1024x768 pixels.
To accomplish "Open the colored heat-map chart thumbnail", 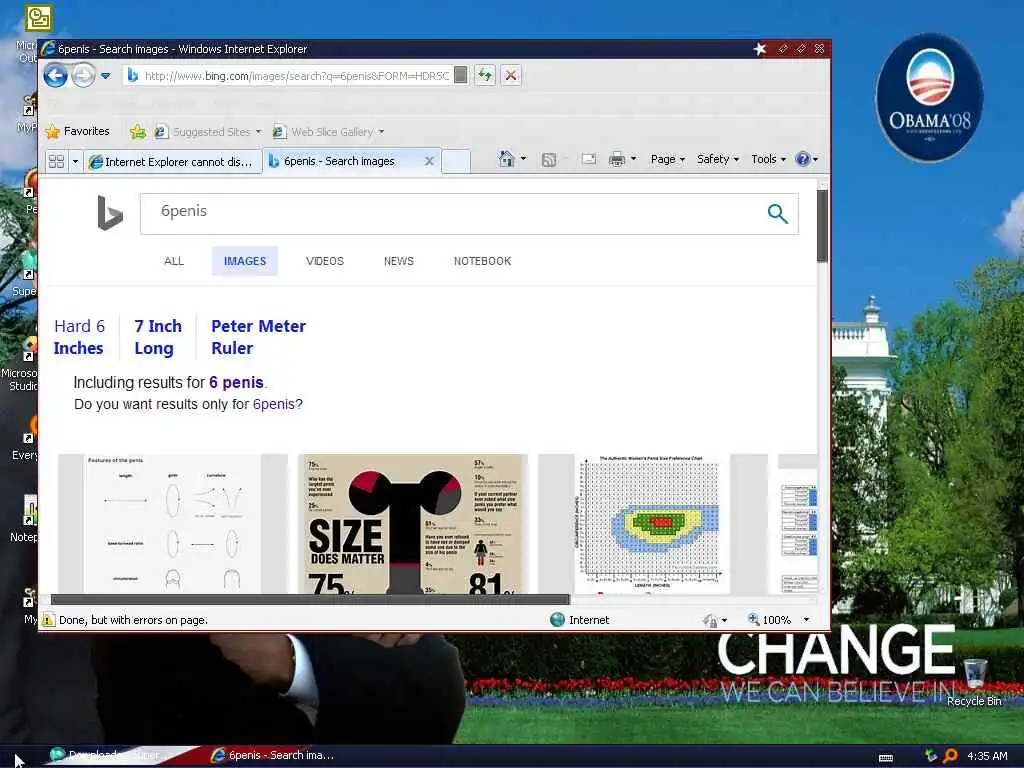I will tap(652, 524).
